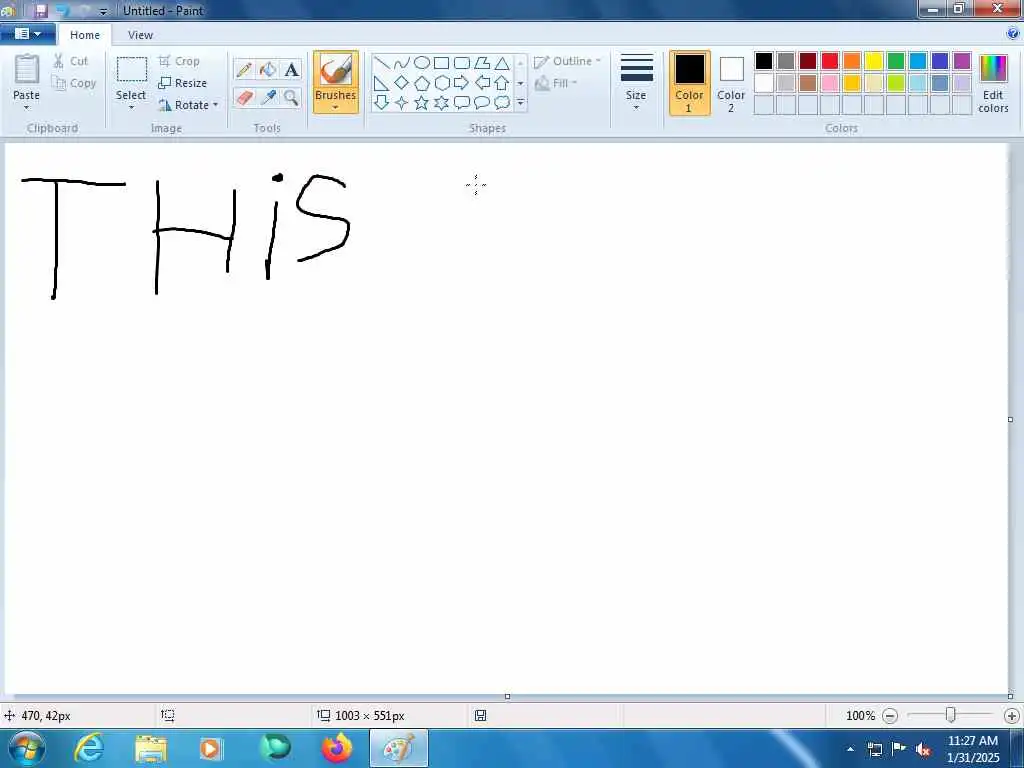Activate Color 2 background selector
The image size is (1024, 768).
731,83
